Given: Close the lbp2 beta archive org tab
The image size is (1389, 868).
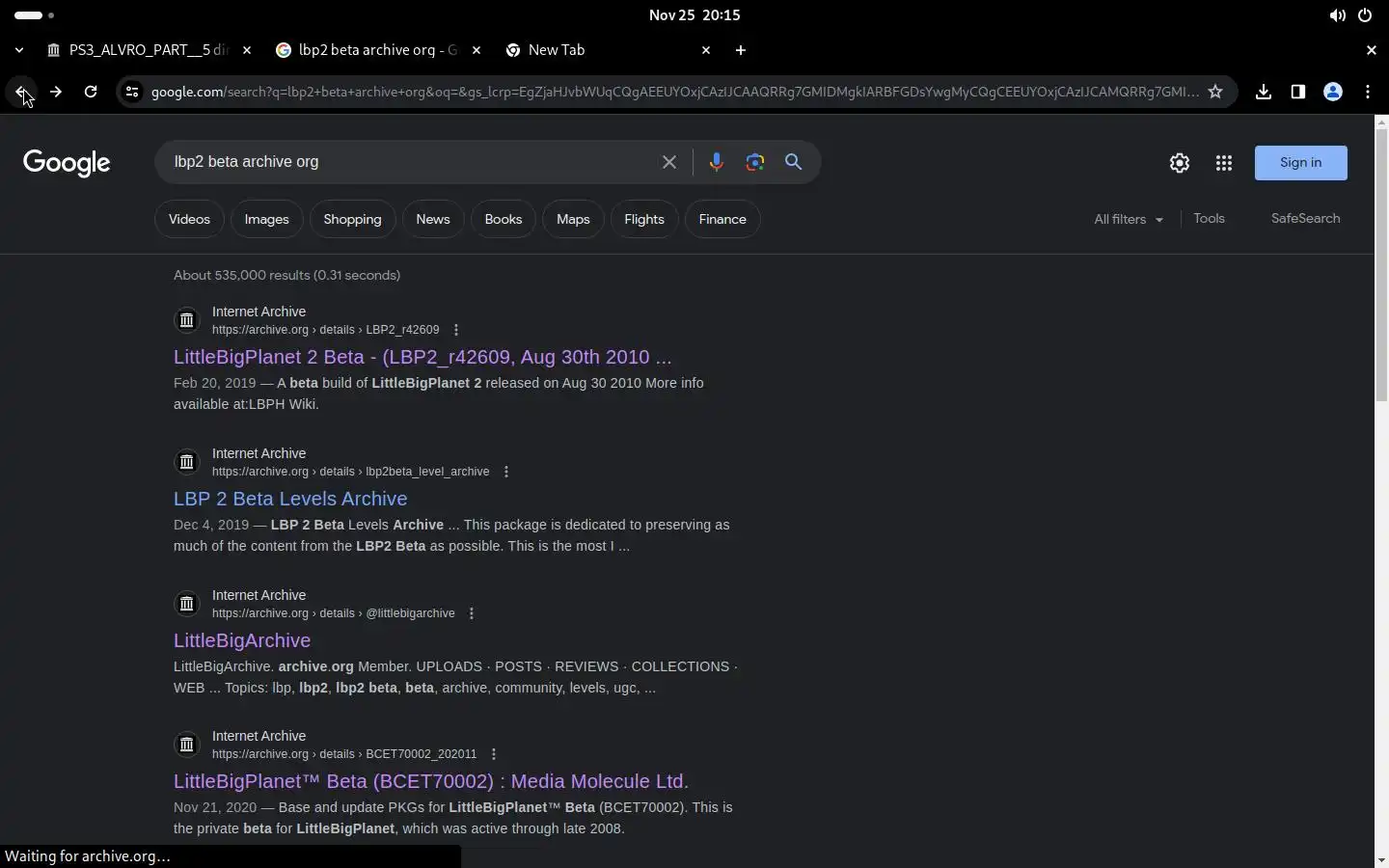Looking at the screenshot, I should (x=477, y=50).
